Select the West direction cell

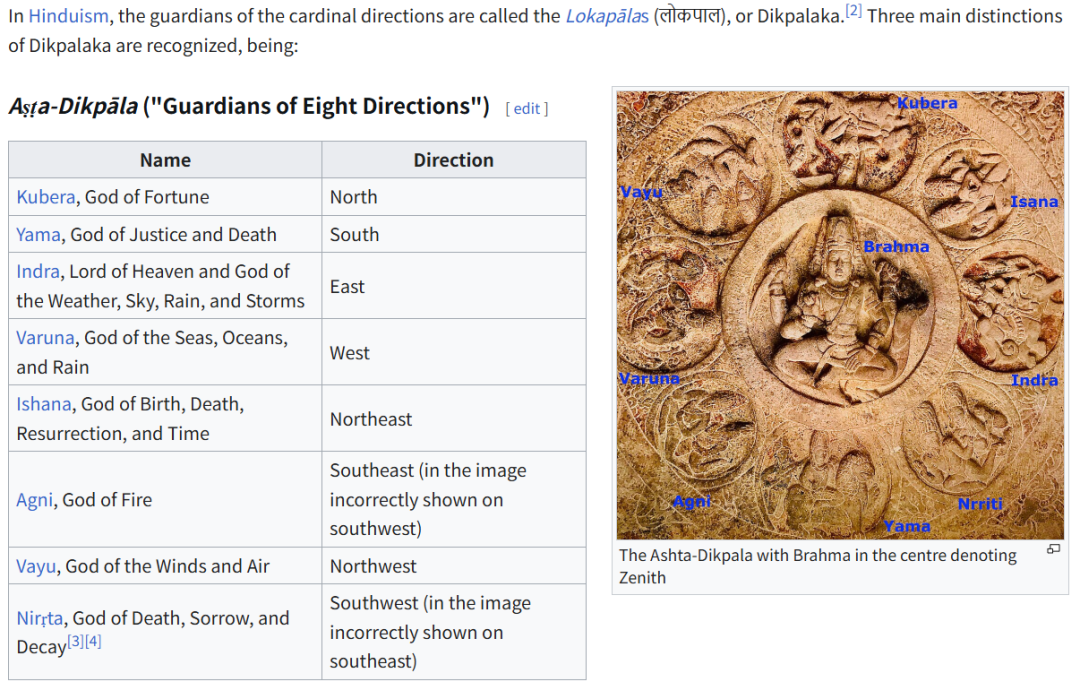point(454,352)
